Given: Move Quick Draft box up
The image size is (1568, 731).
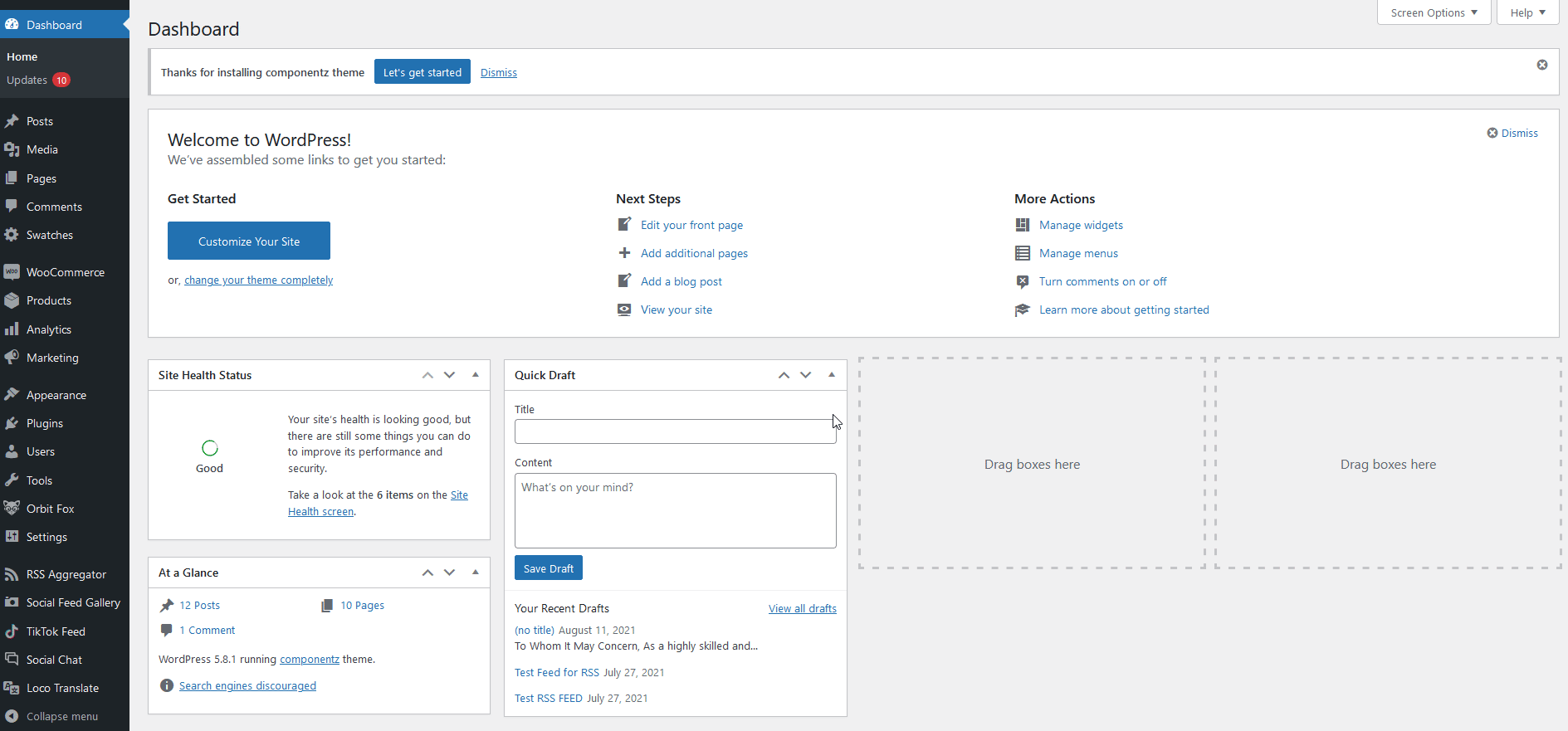Looking at the screenshot, I should (x=784, y=375).
